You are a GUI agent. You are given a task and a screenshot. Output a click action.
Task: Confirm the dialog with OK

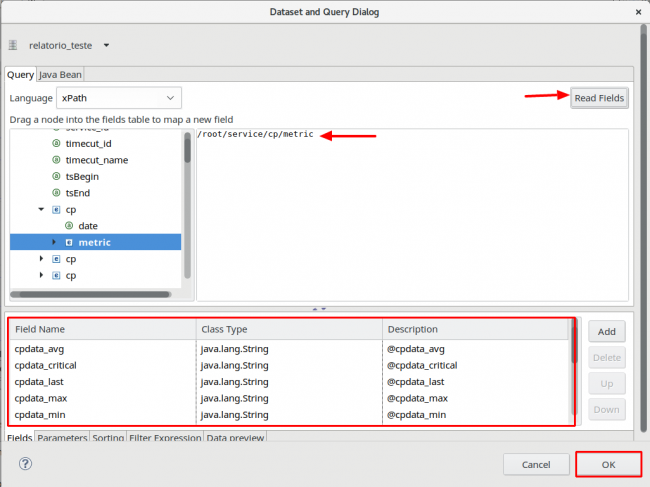[608, 464]
